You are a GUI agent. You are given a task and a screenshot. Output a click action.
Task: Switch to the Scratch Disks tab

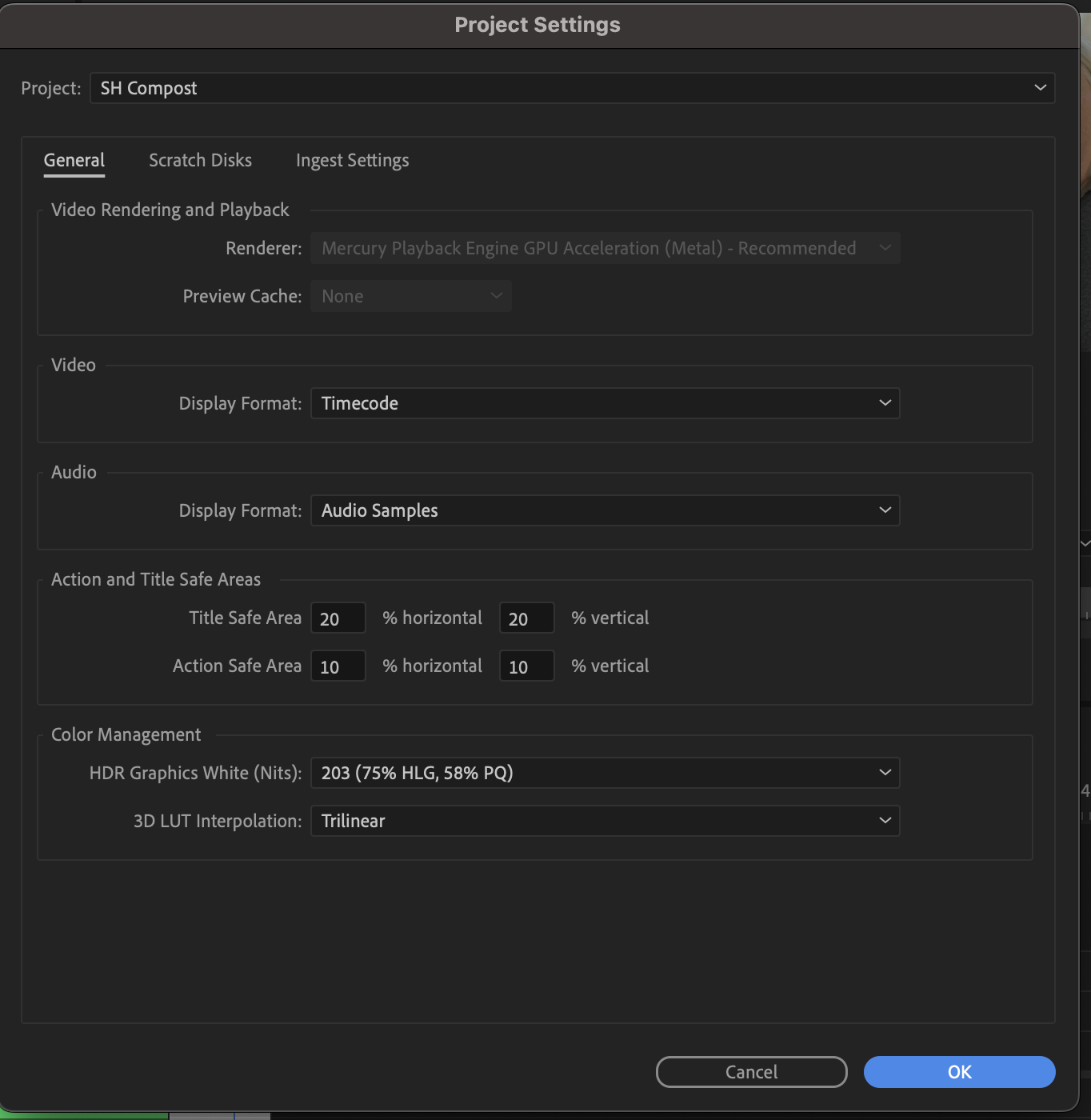click(199, 160)
